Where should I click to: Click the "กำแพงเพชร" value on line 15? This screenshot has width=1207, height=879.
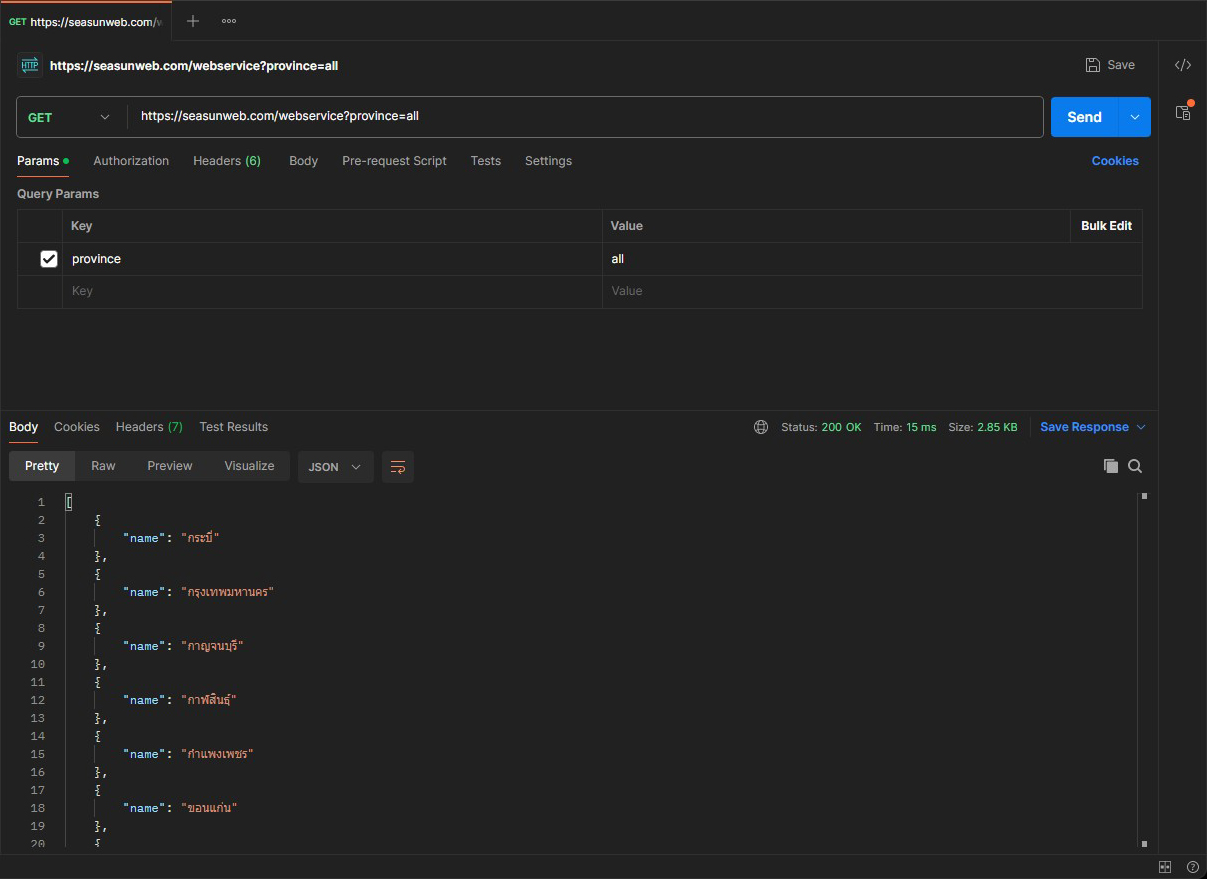coord(217,754)
